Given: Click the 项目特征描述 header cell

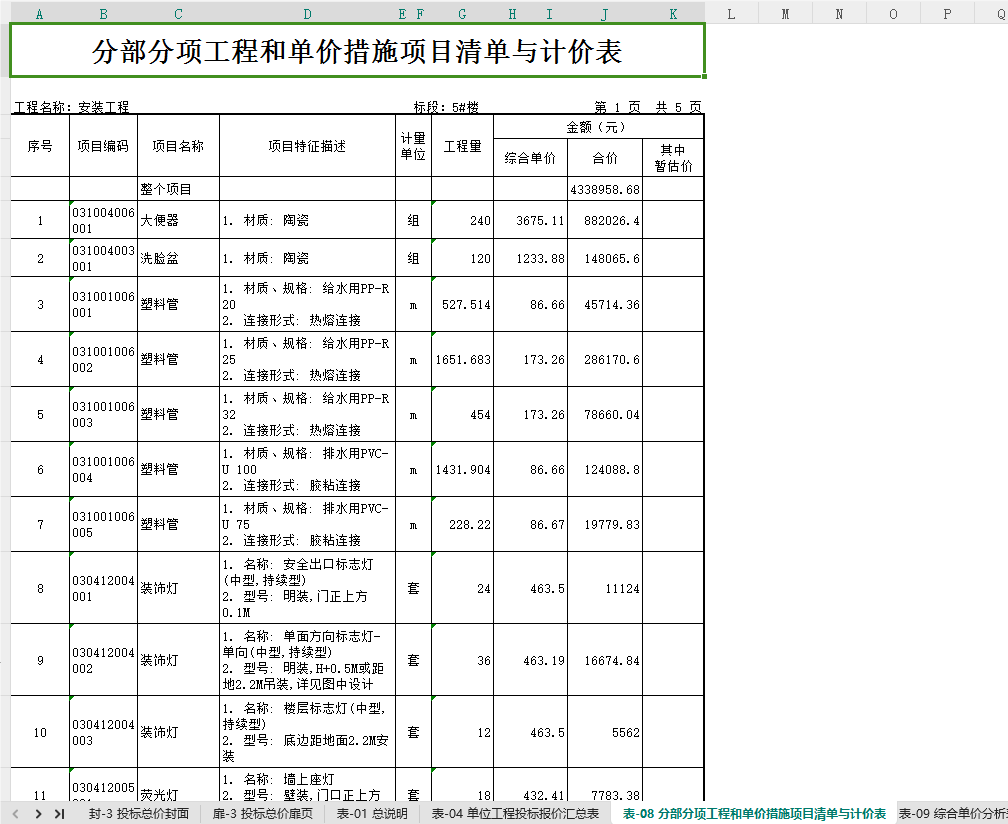Looking at the screenshot, I should click(307, 146).
